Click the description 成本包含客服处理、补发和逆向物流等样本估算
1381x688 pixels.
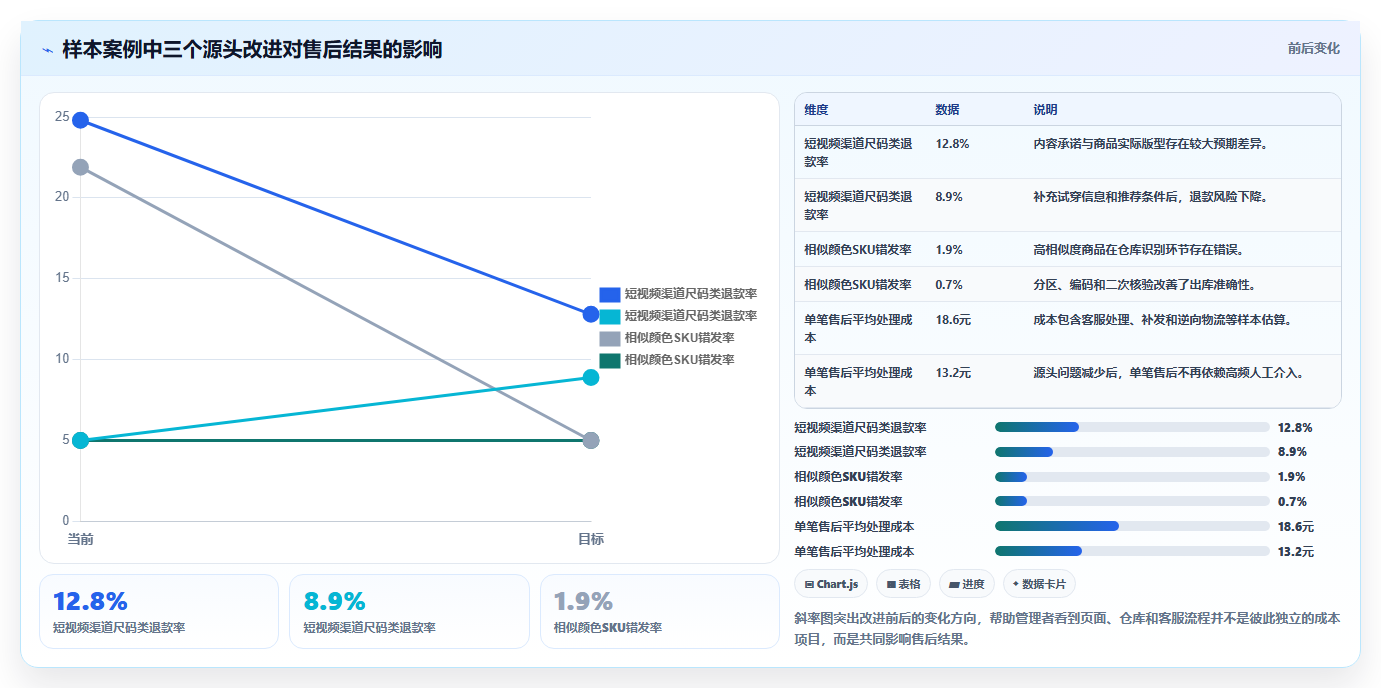pos(1162,320)
